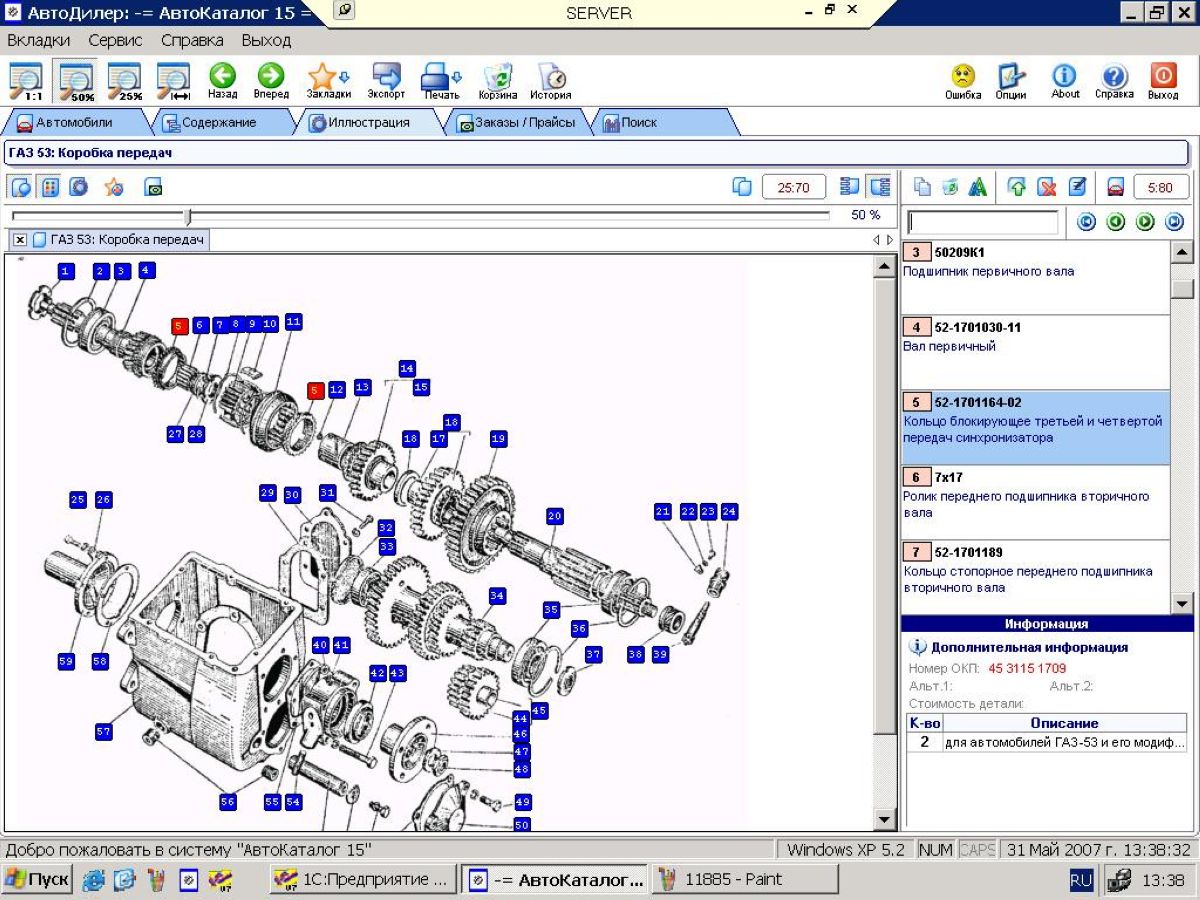Select part row 52-1701030-11
The height and width of the screenshot is (900, 1200).
pos(1035,353)
